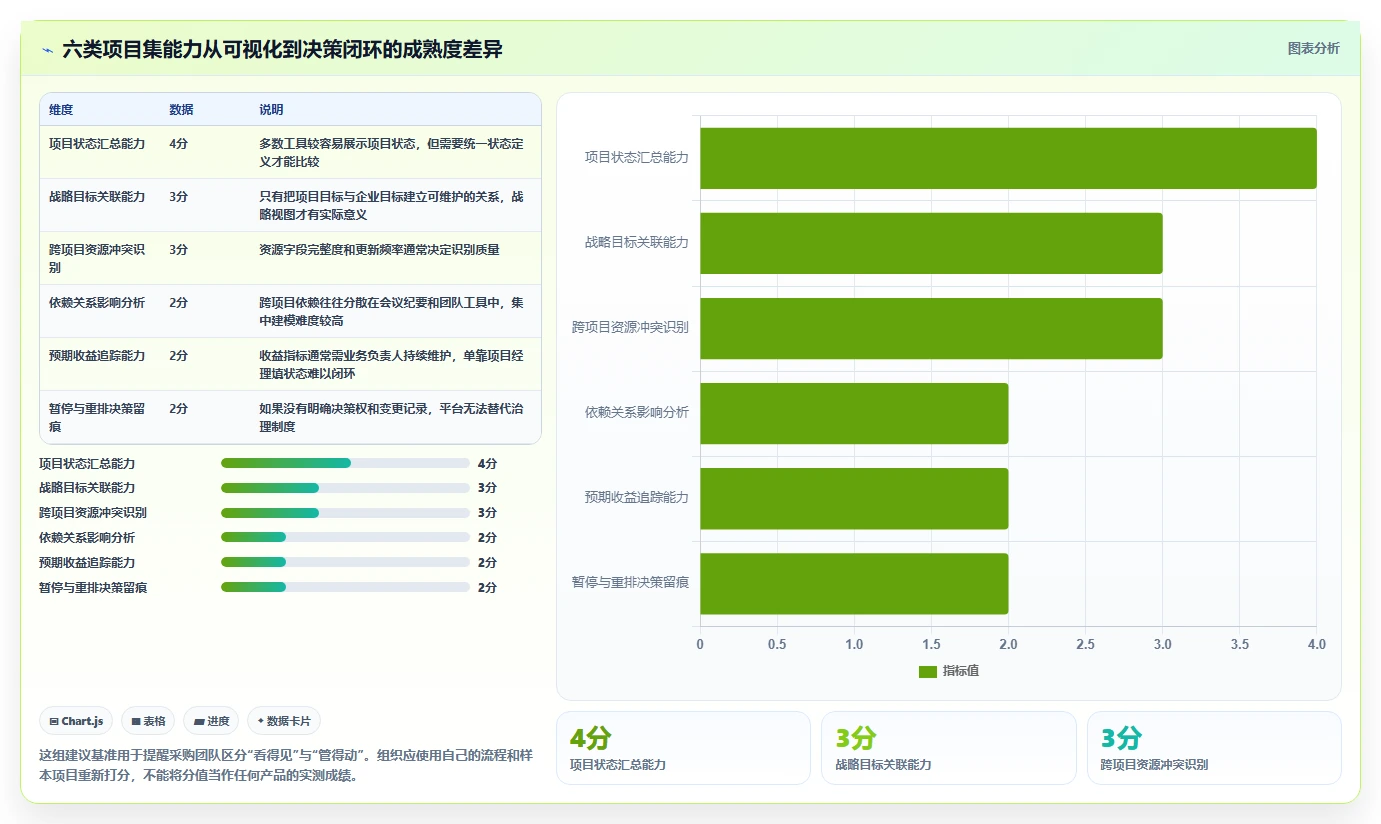The image size is (1381, 824).
Task: Open the 3分 战略目标关联能力 data card
Action: pos(948,748)
